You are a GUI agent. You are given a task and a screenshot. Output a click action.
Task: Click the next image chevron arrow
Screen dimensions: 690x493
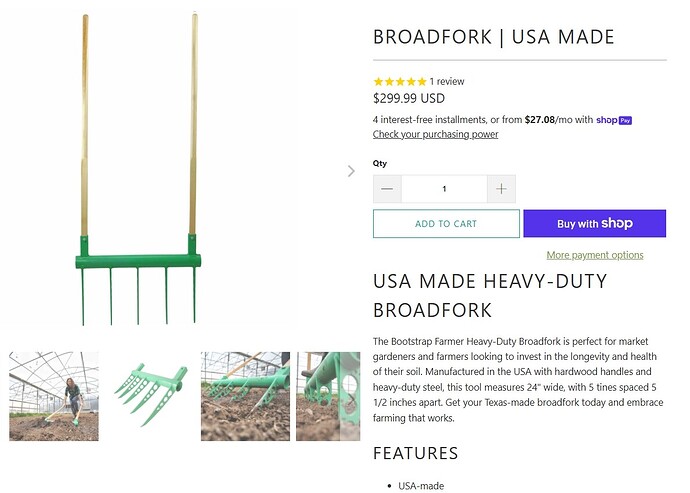coord(351,171)
